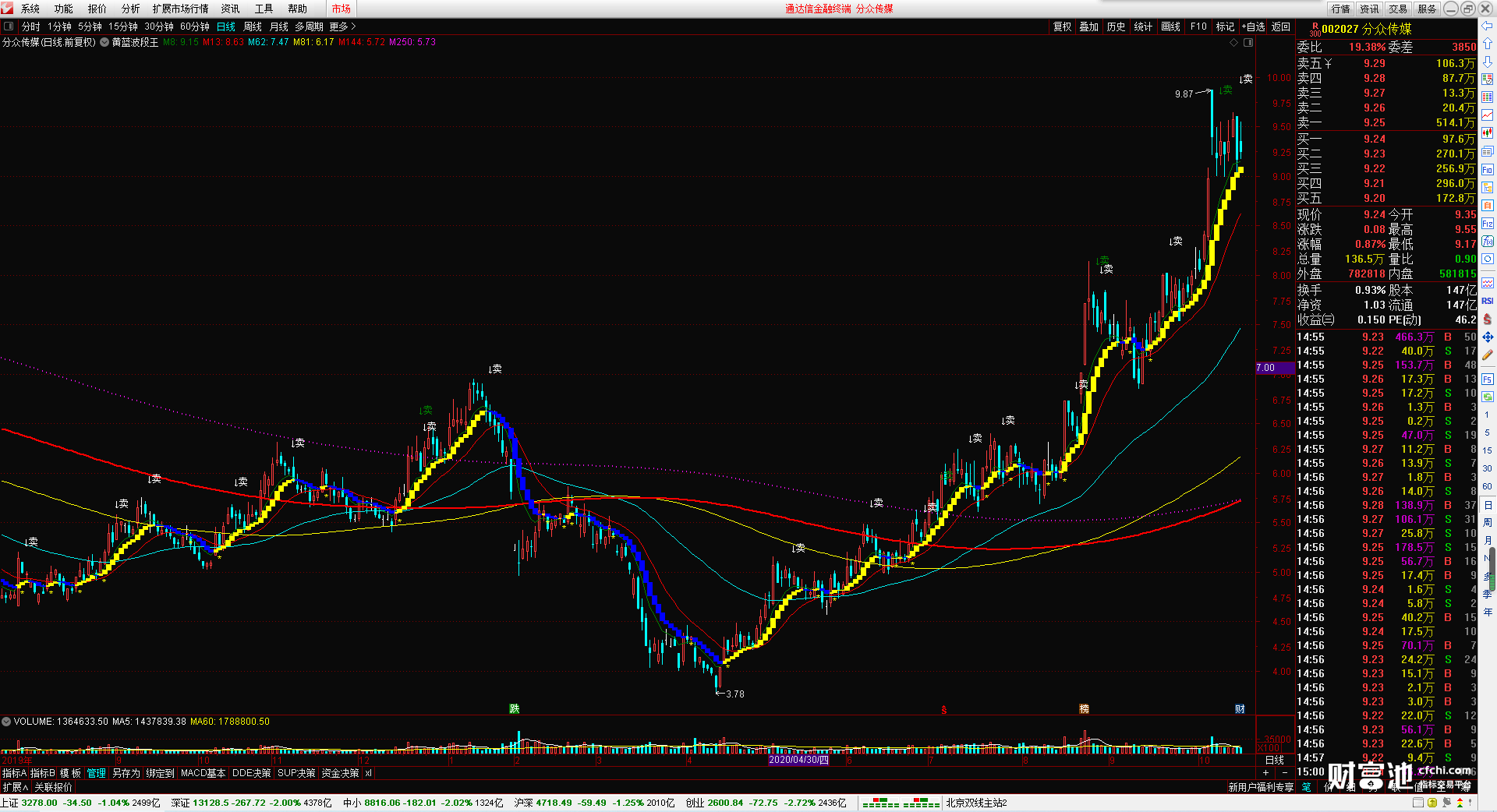Click the yellow status icon in bottom-right tray
Viewport: 1497px width, 812px height.
(1432, 803)
